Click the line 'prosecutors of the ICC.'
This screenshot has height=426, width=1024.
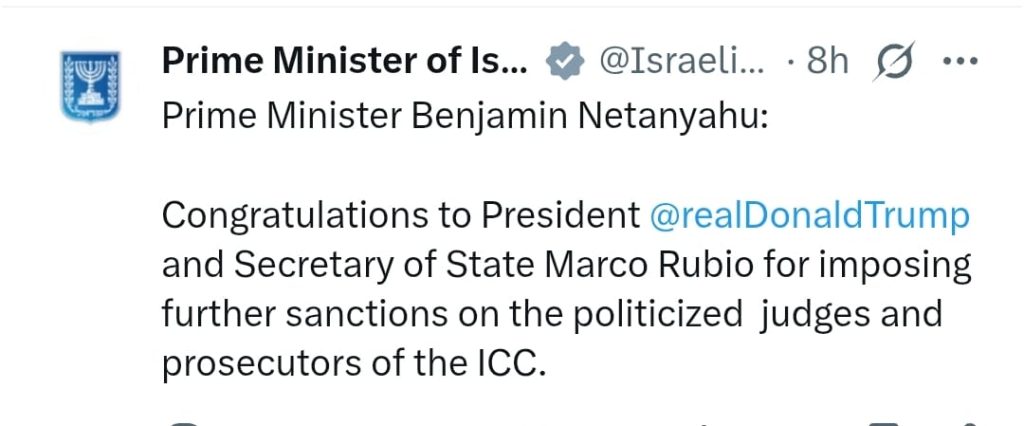click(x=353, y=365)
